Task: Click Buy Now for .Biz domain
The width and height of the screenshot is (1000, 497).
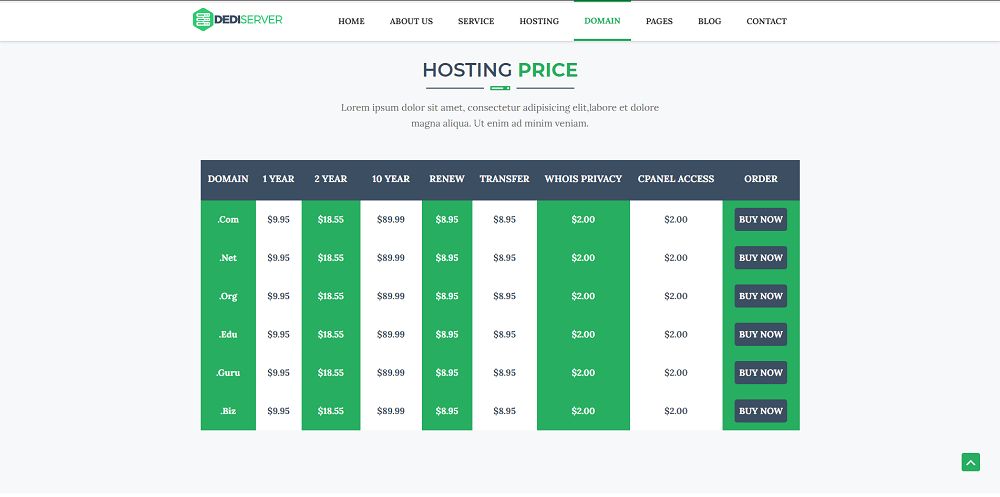Action: click(x=760, y=411)
